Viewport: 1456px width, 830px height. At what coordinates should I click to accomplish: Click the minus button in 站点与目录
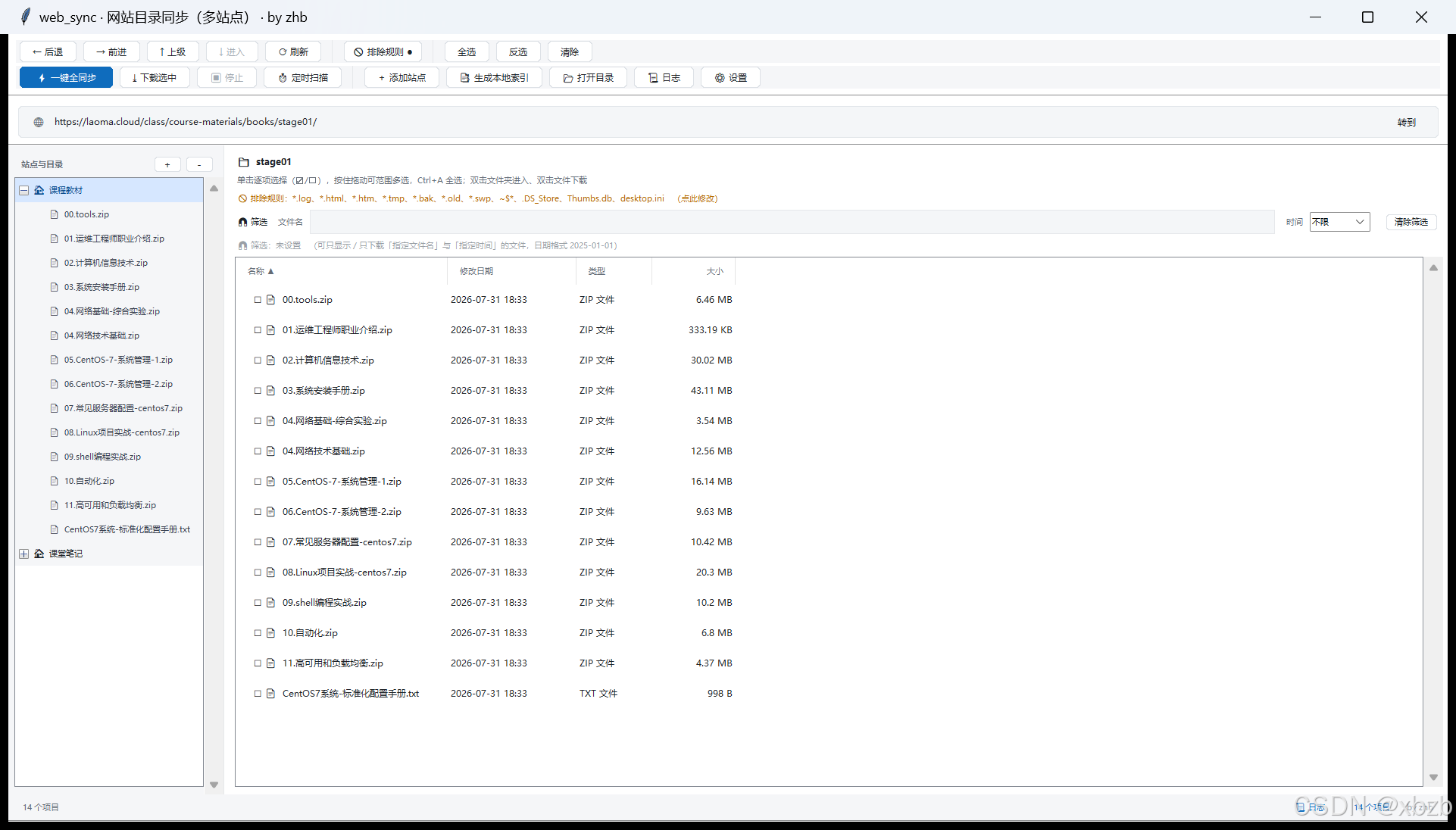point(199,164)
